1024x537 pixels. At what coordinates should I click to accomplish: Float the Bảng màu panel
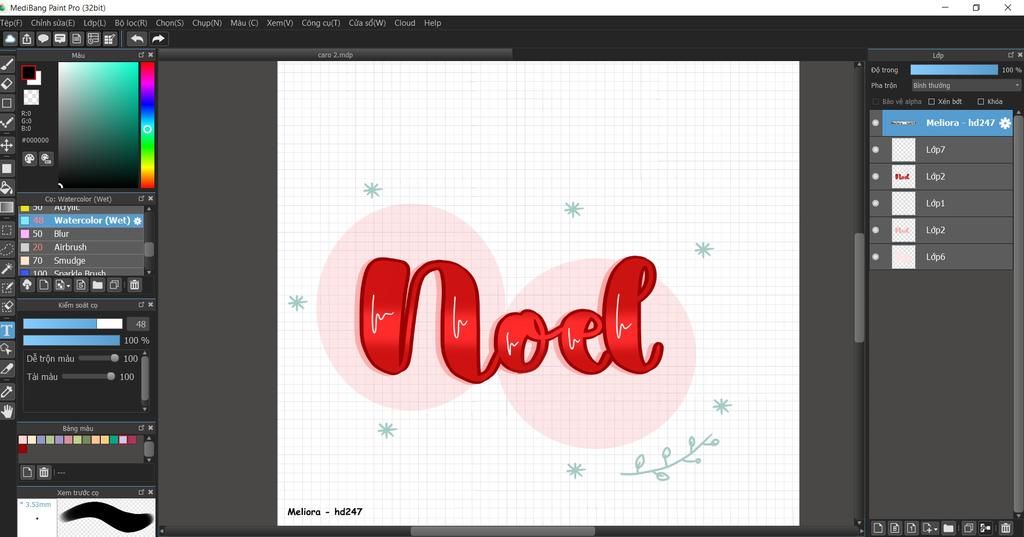141,428
